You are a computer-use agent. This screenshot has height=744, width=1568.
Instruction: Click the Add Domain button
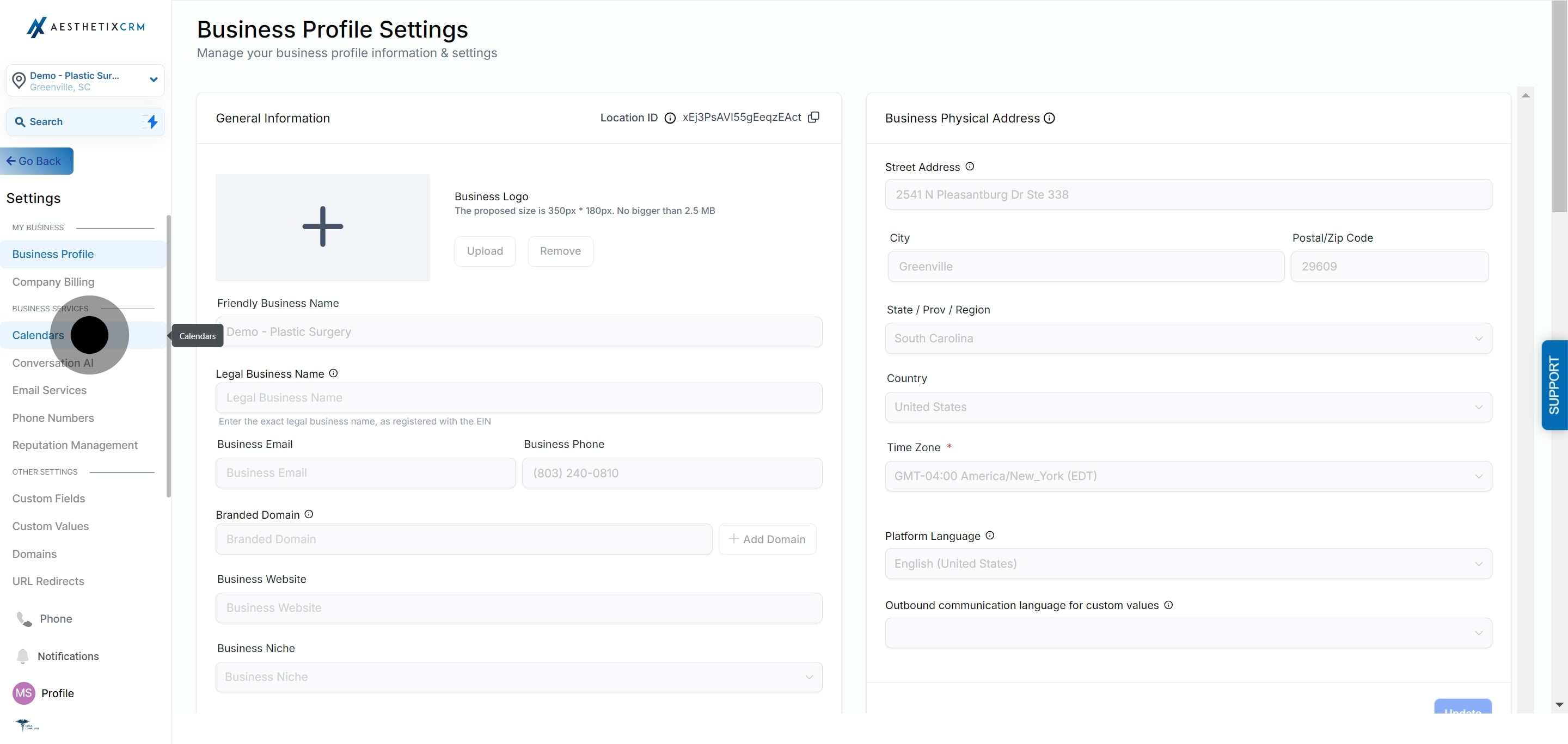(767, 539)
